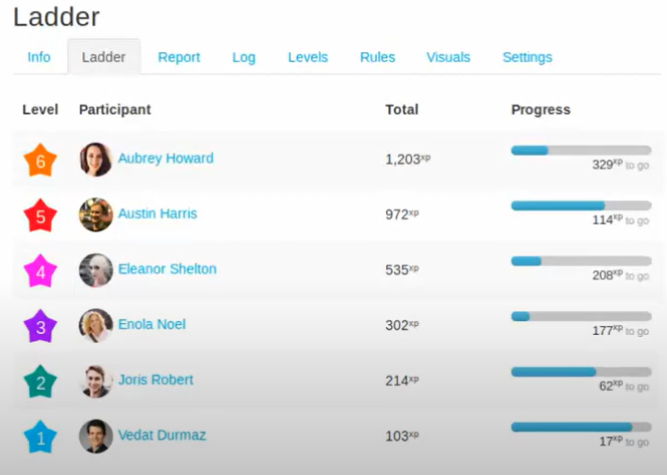The image size is (667, 475).
Task: Click Aubrey Howard's name link
Action: pyautogui.click(x=166, y=158)
